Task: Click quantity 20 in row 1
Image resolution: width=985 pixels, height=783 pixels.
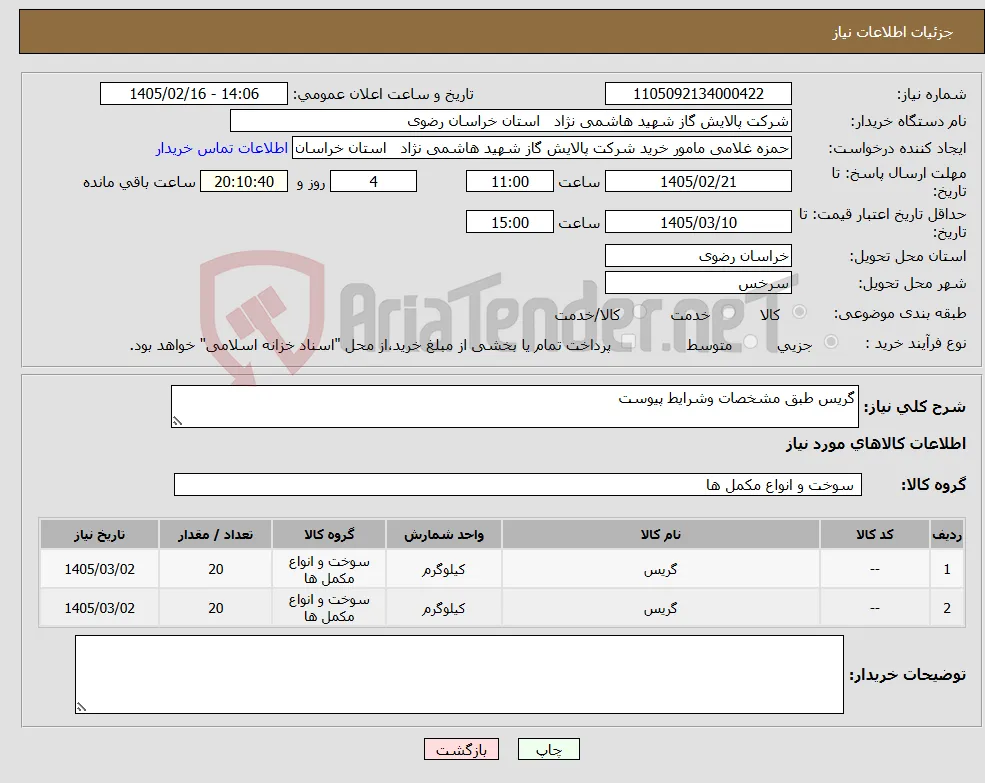Action: coord(215,569)
